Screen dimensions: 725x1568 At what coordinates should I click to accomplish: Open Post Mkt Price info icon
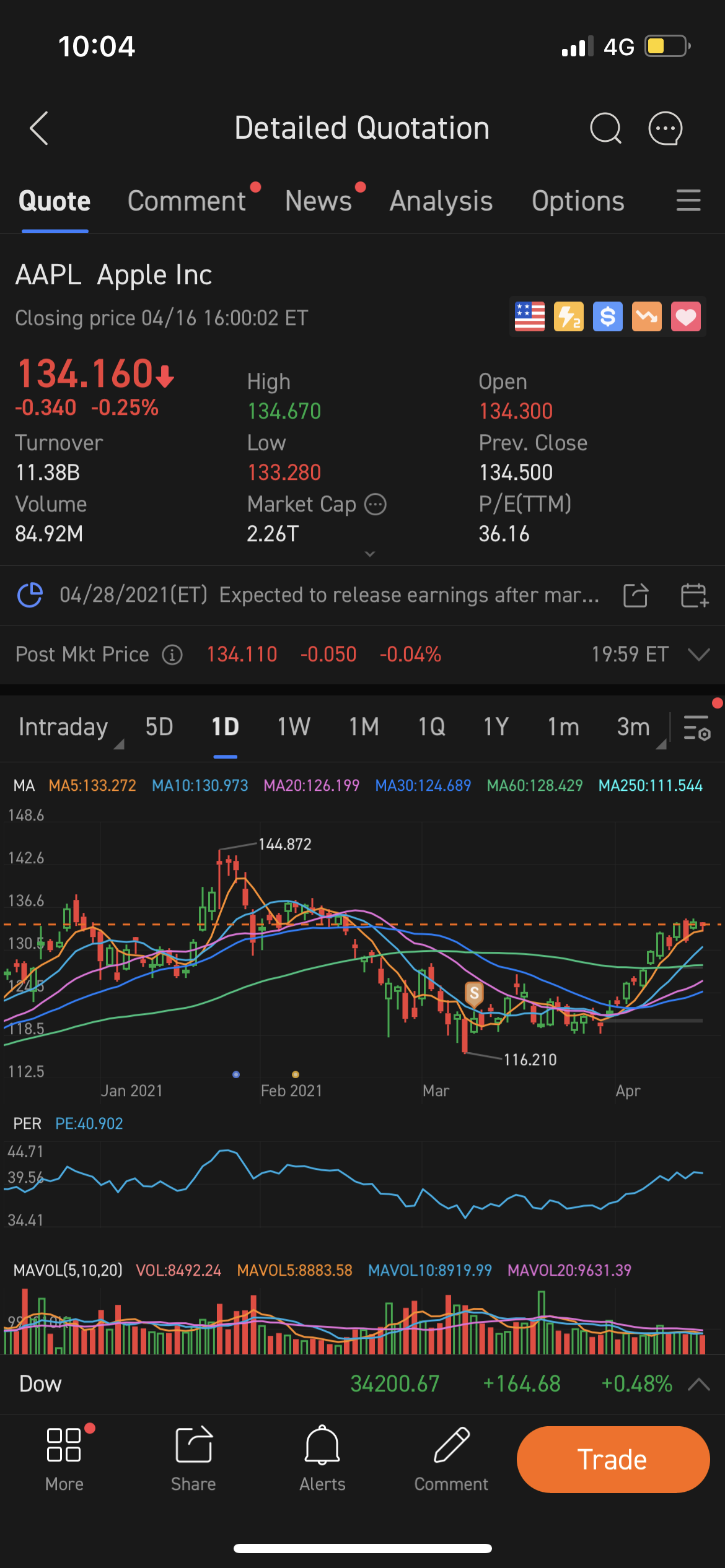coord(172,655)
